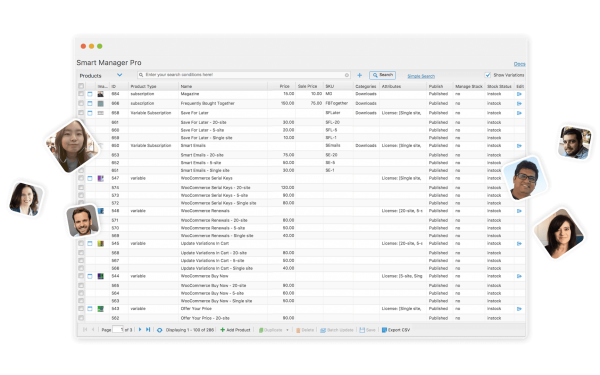The image size is (600, 375).
Task: Open edit icon for Update Variations In Cart row
Action: point(519,243)
